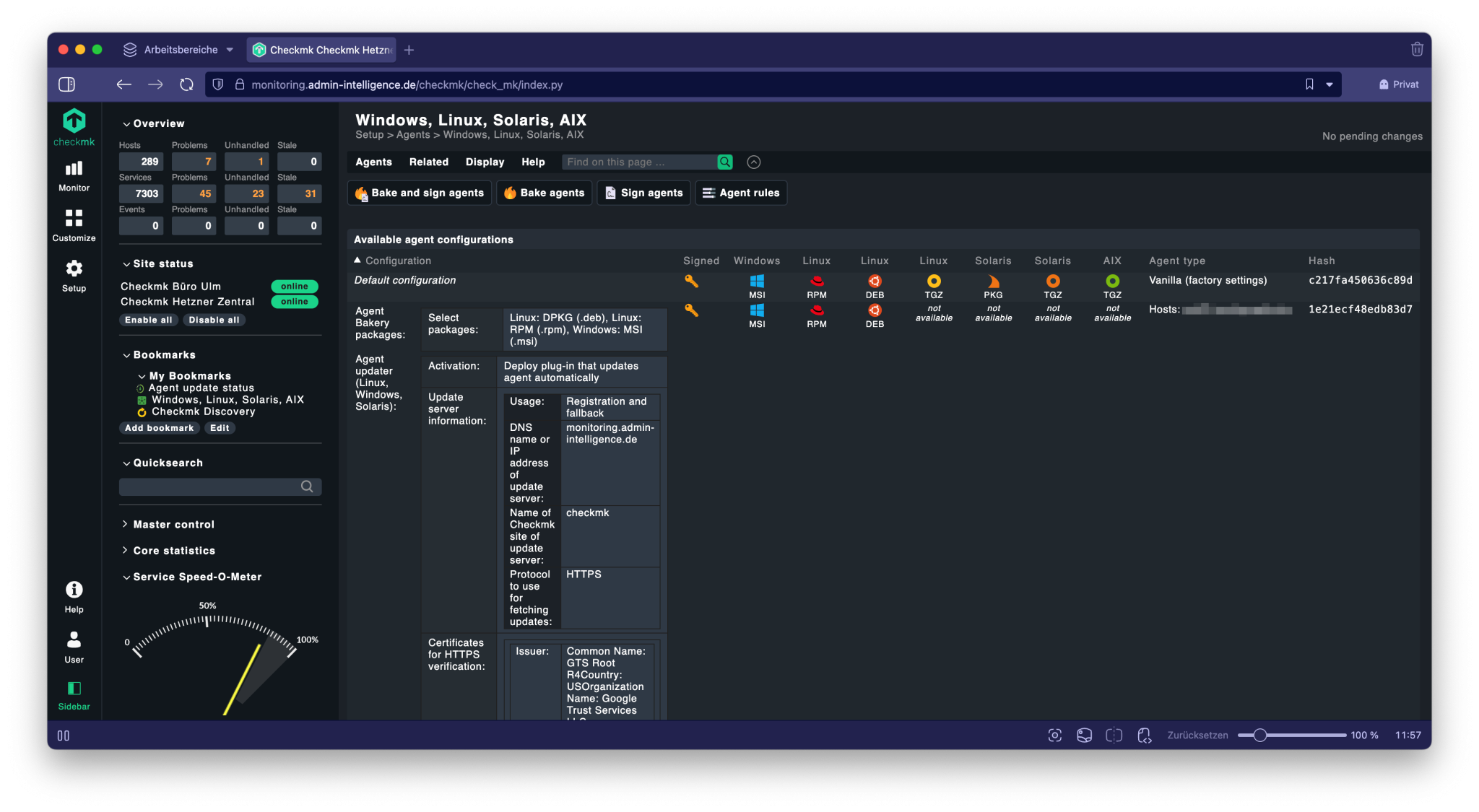Screen dimensions: 1479x812
Task: Expand the Master control snapin
Action: (168, 524)
